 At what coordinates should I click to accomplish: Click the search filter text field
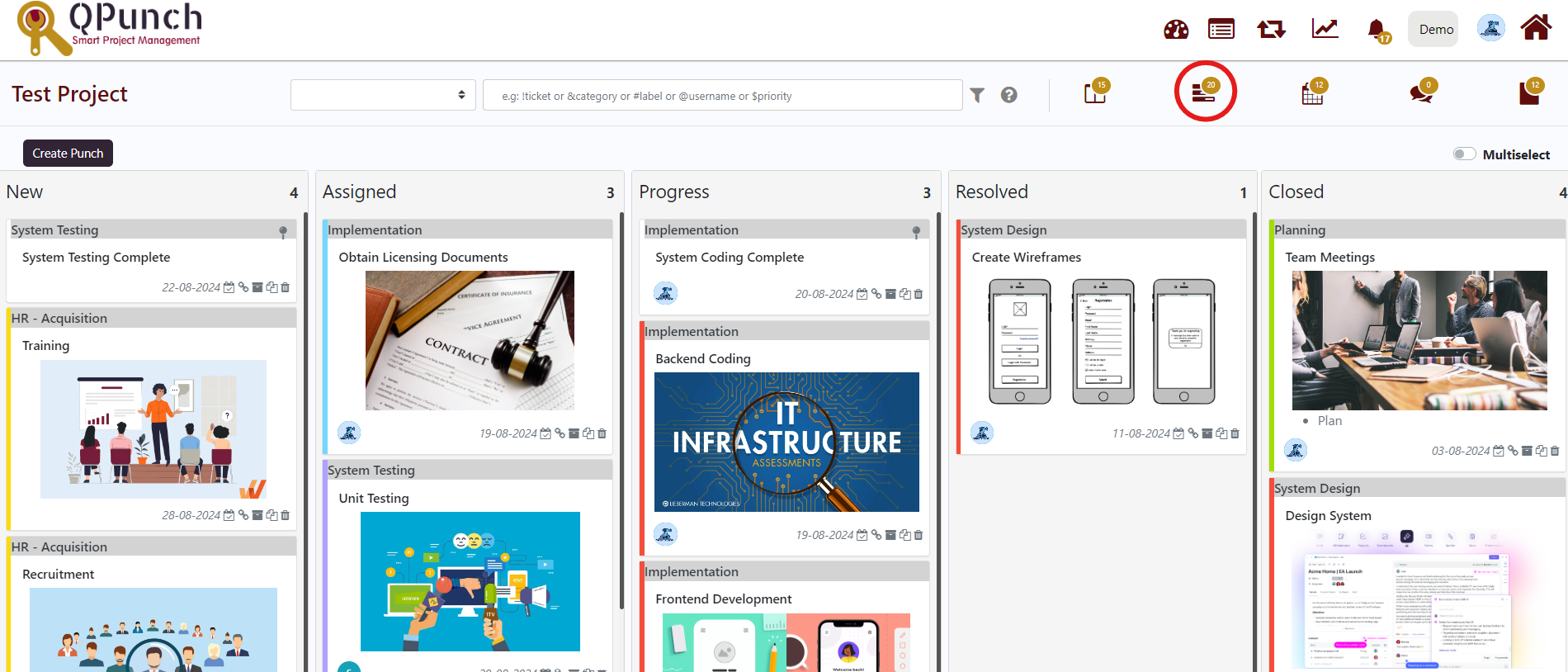click(722, 96)
